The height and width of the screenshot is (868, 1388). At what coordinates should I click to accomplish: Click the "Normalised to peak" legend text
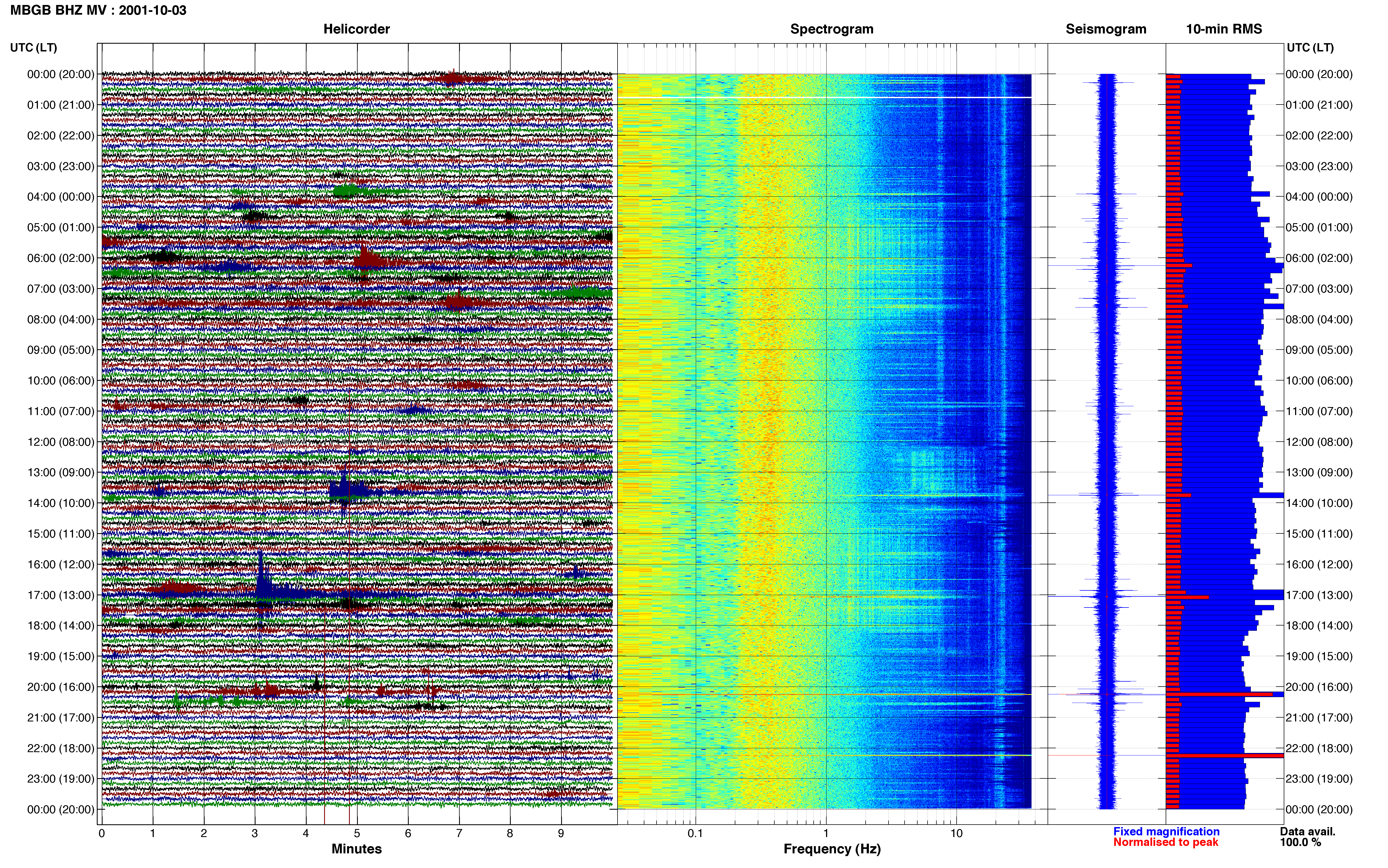1165,842
